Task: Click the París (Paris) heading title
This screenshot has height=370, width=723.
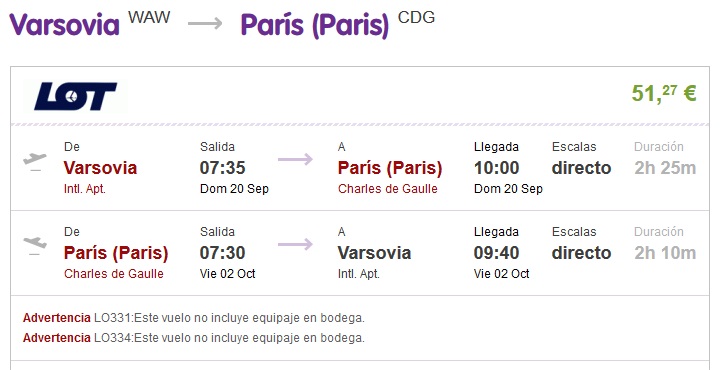Action: [x=315, y=25]
